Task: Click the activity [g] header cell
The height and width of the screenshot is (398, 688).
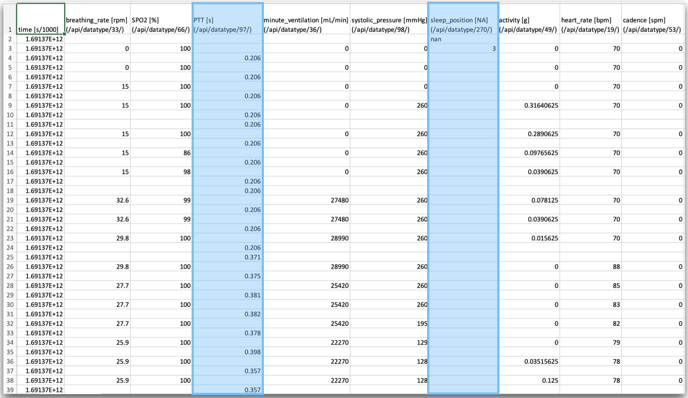Action: click(529, 19)
